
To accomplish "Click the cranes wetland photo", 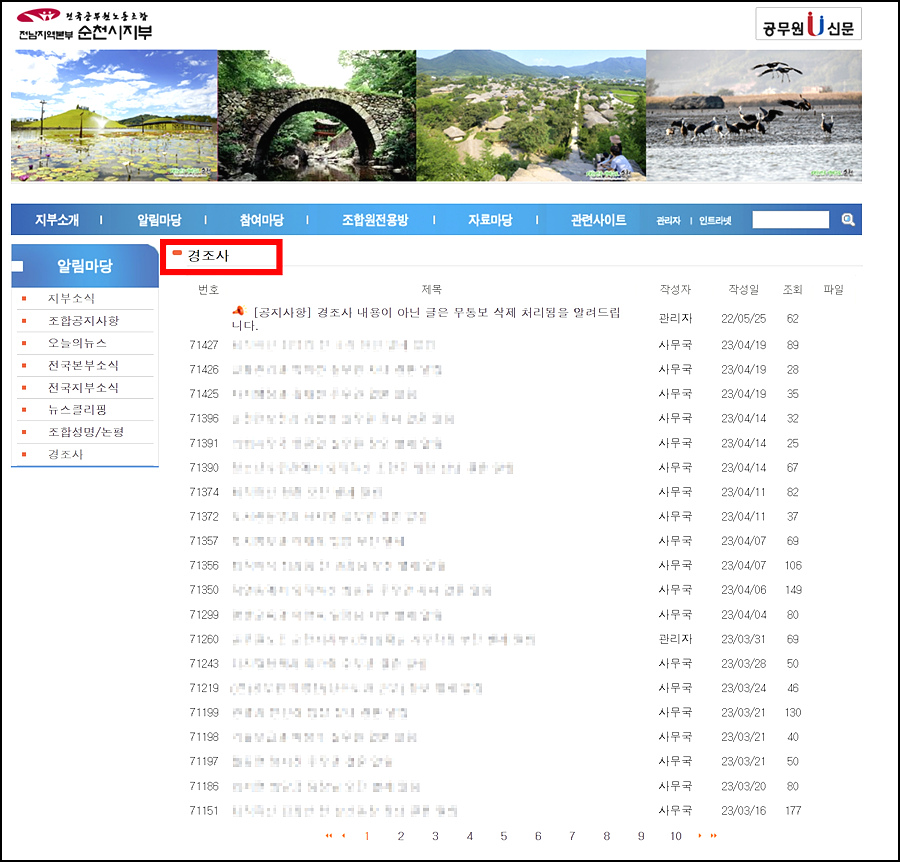I will pos(754,115).
